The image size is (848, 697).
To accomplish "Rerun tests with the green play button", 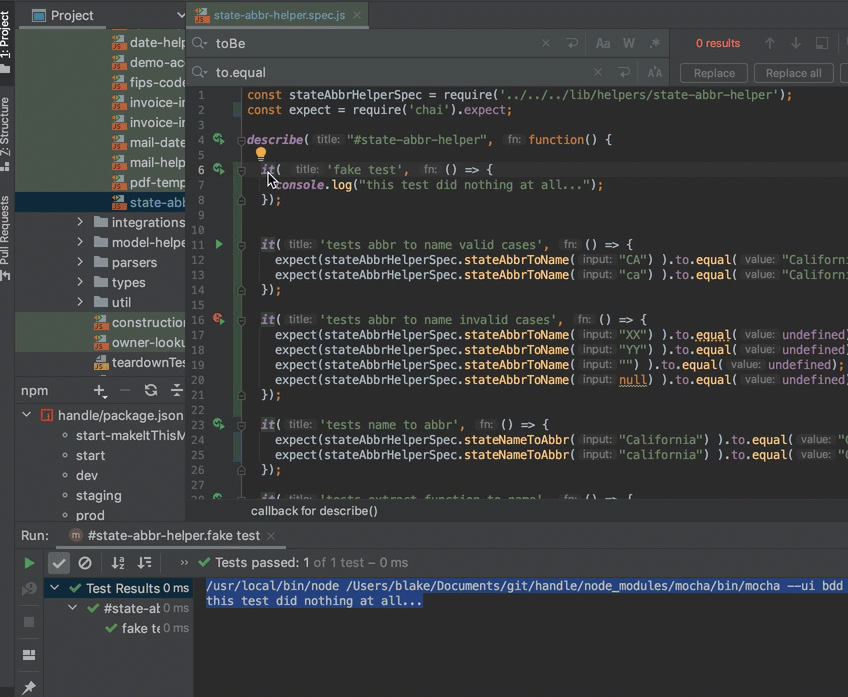I will [30, 562].
